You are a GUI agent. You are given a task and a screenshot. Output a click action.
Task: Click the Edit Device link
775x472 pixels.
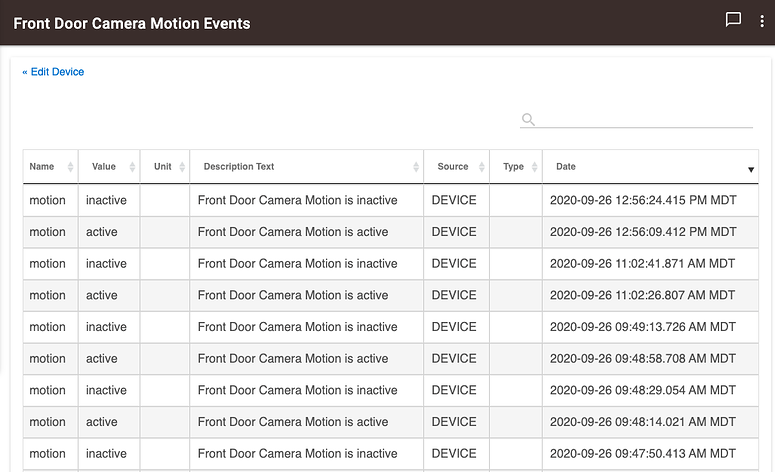[54, 72]
